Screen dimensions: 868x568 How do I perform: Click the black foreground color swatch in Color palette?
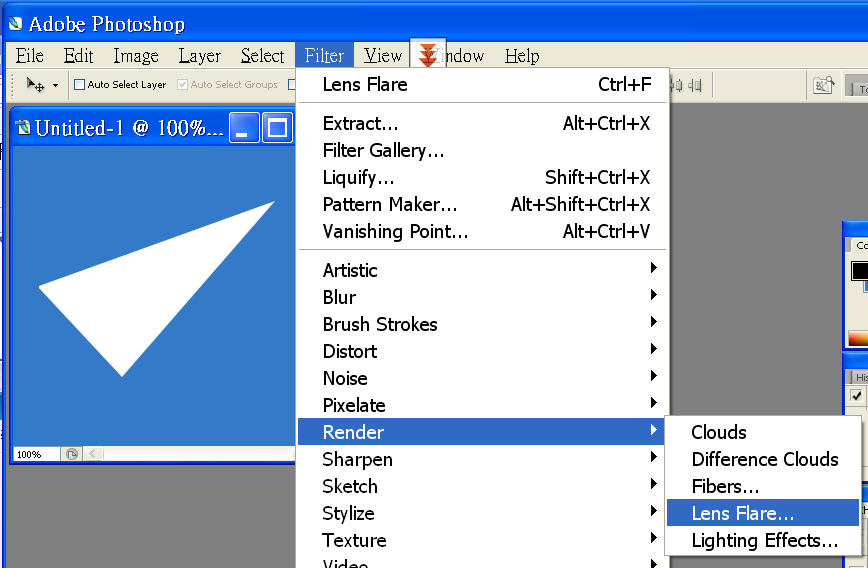point(860,271)
